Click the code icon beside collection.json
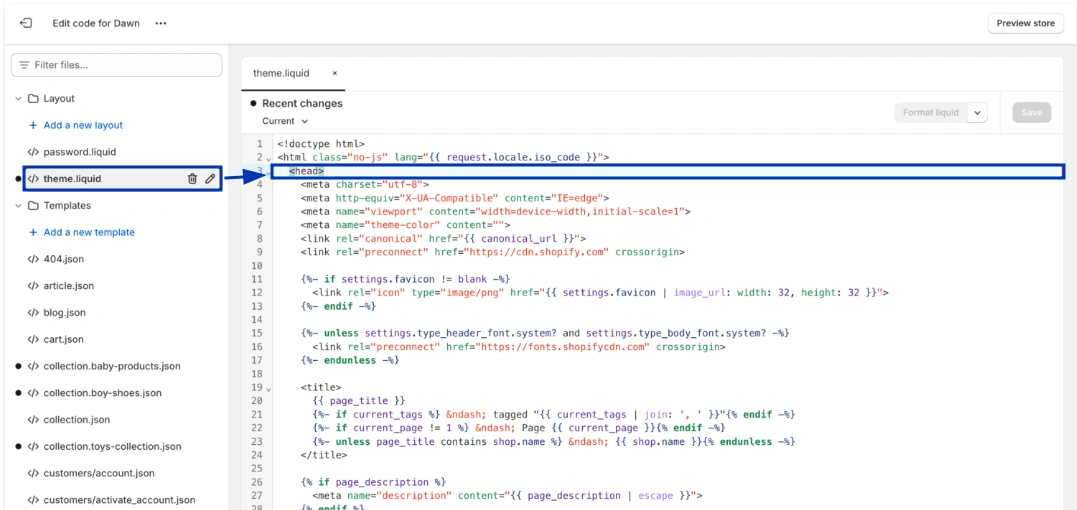The image size is (1077, 510). 33,419
